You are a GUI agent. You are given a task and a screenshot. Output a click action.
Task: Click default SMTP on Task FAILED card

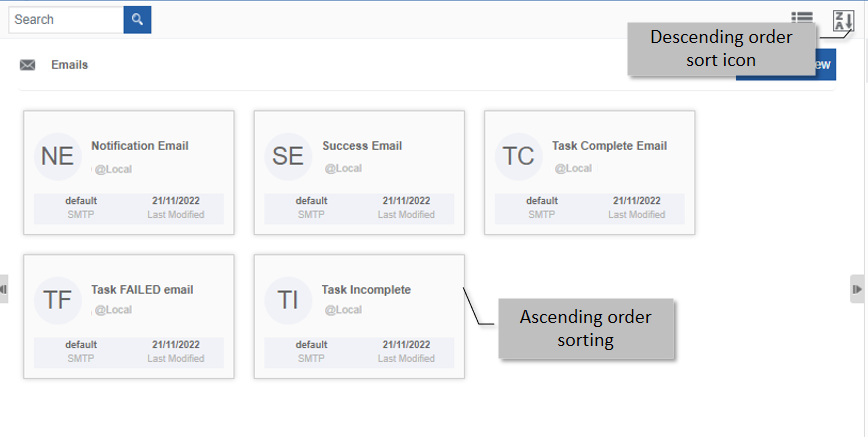(x=81, y=352)
